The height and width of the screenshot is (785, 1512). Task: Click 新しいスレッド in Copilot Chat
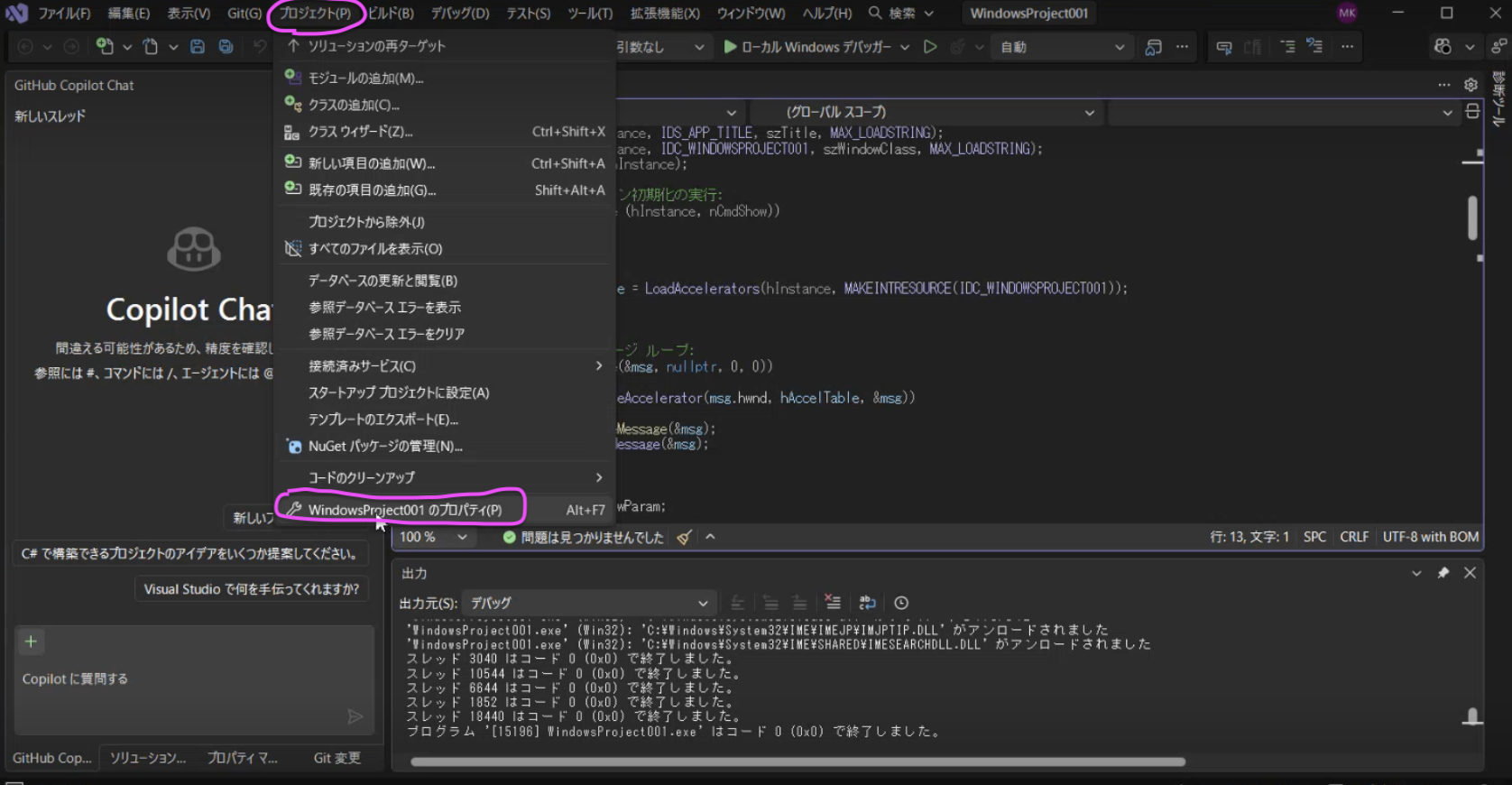50,115
